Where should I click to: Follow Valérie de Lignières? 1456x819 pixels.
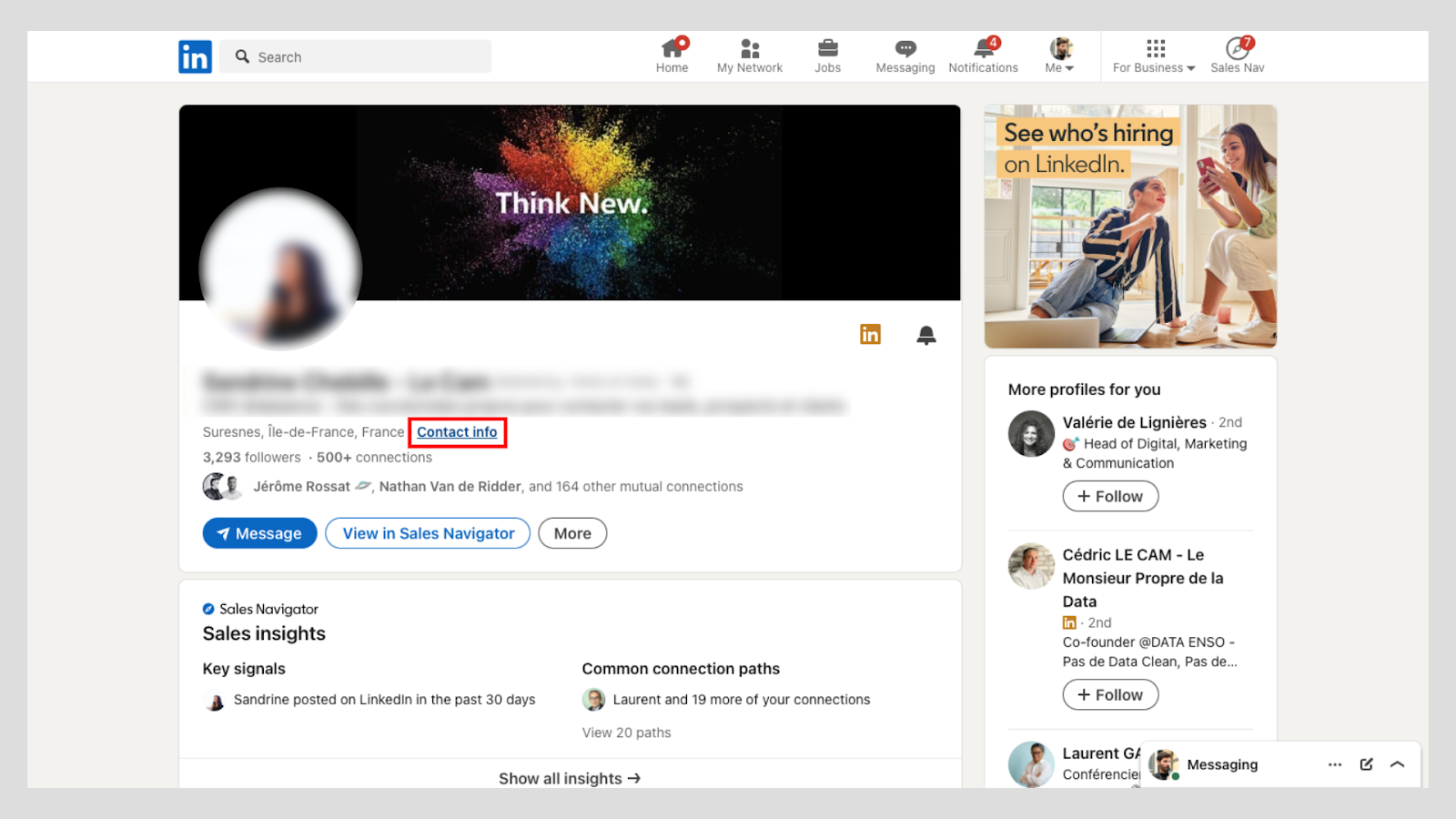pos(1110,496)
